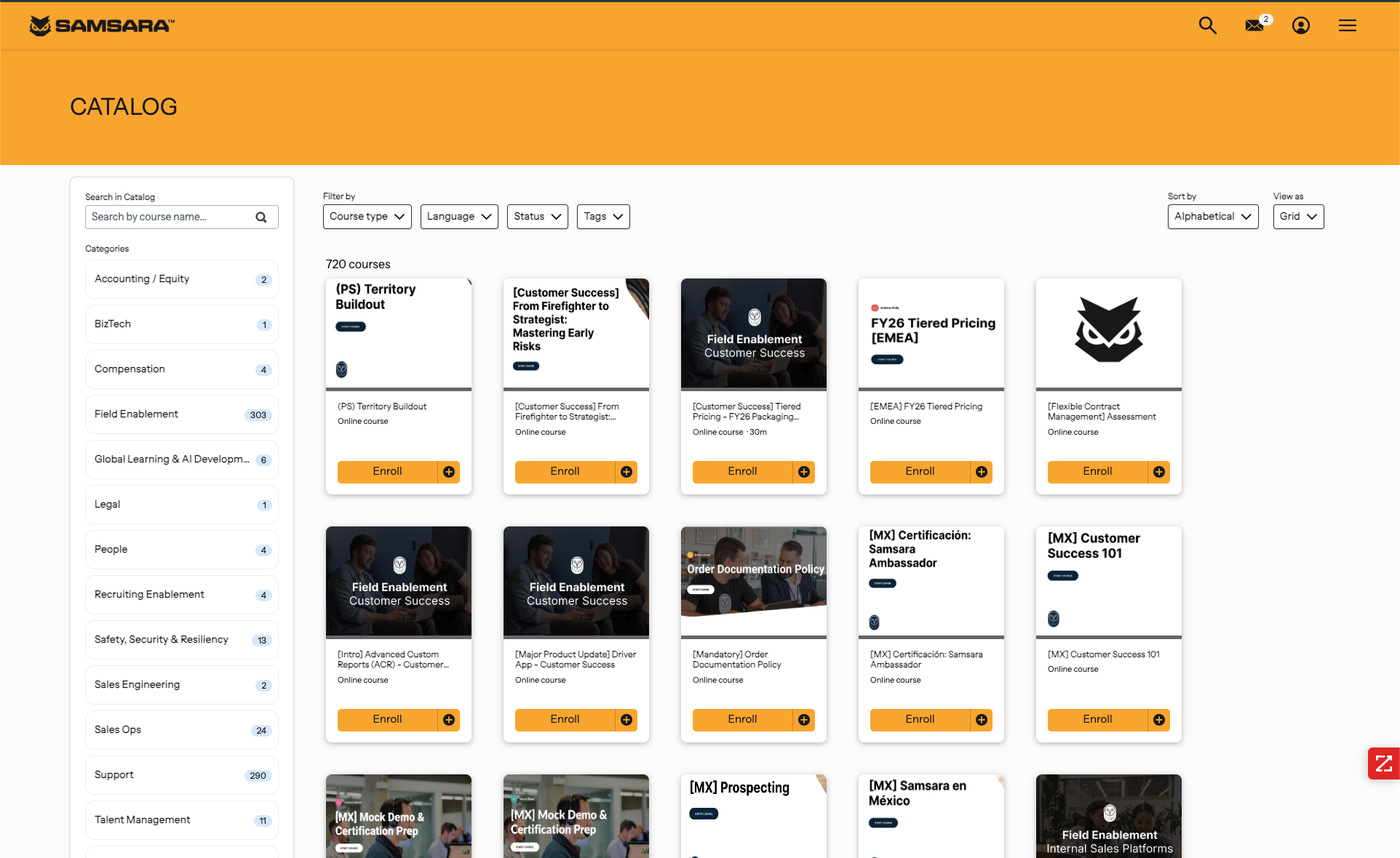The width and height of the screenshot is (1400, 858).
Task: Open (PS) Territory Buildout course thumbnail
Action: click(x=399, y=334)
